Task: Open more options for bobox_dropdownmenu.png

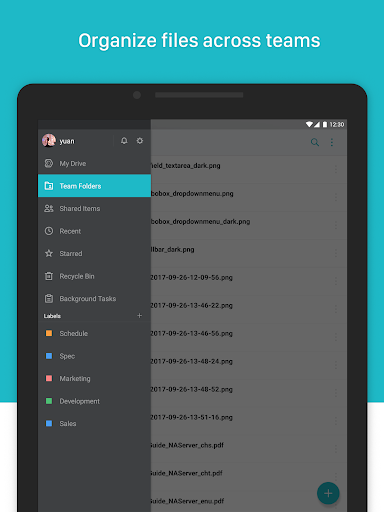Action: pyautogui.click(x=336, y=197)
